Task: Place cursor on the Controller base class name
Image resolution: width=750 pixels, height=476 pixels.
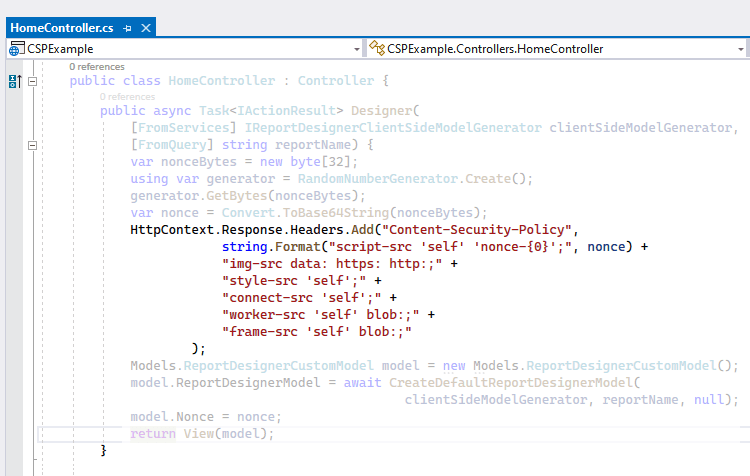Action: (x=335, y=80)
